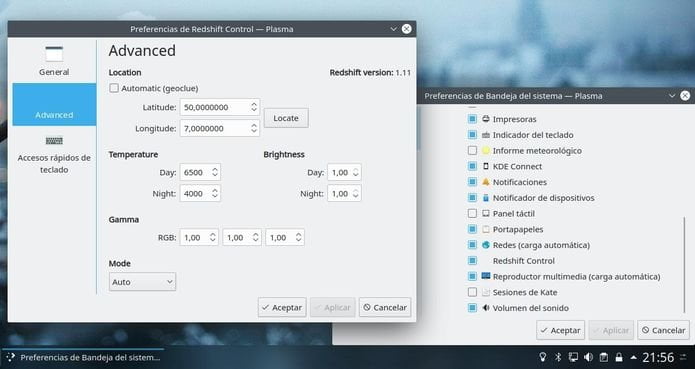Viewport: 695px width, 369px height.
Task: Check the Panel táctil checkbox
Action: (x=472, y=214)
